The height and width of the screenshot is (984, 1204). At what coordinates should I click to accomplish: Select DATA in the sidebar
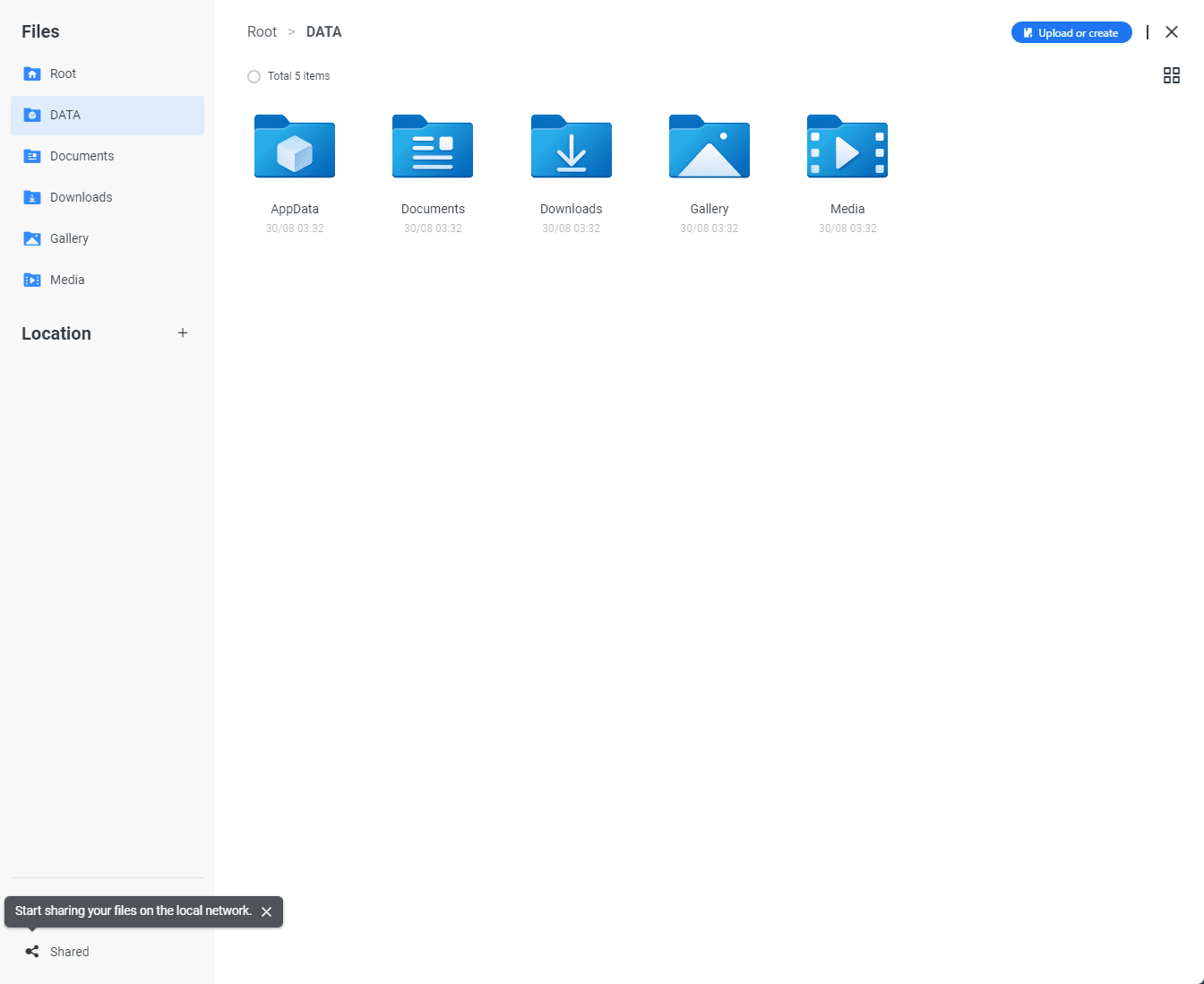107,115
